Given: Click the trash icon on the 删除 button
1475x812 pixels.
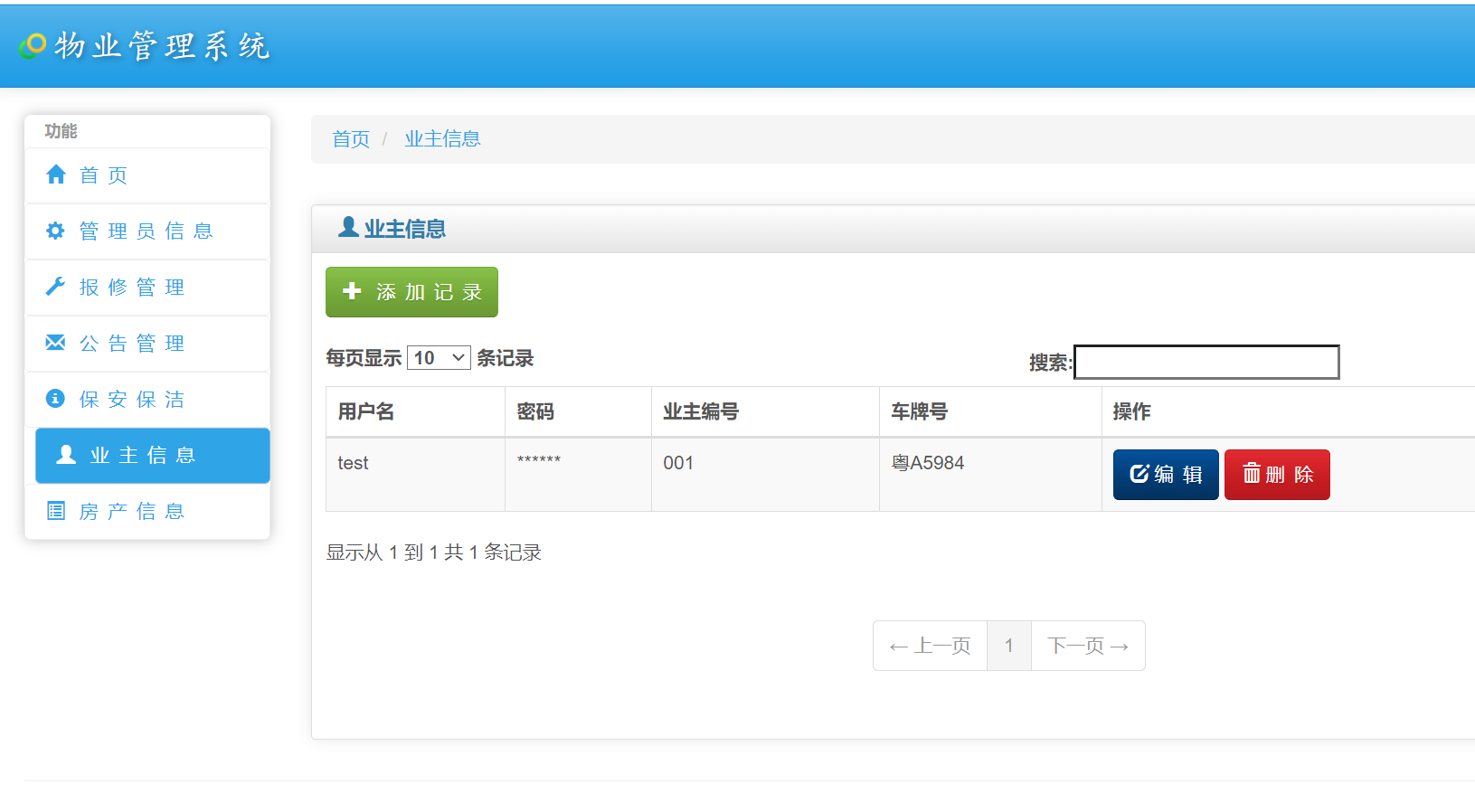Looking at the screenshot, I should pyautogui.click(x=1252, y=473).
